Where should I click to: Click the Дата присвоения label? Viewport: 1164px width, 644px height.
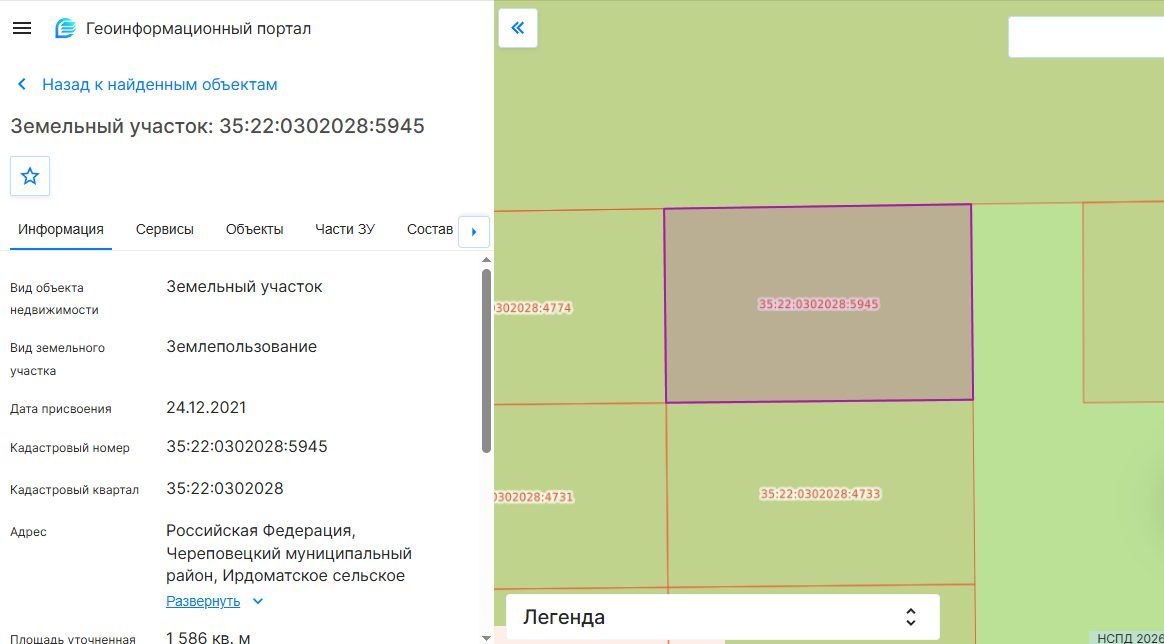point(61,409)
